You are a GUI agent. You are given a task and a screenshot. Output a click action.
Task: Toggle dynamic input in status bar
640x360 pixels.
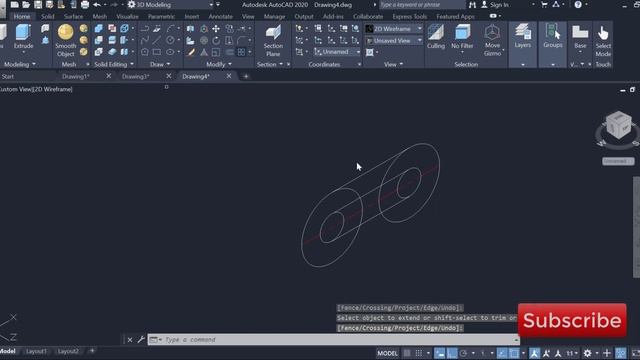pos(440,353)
